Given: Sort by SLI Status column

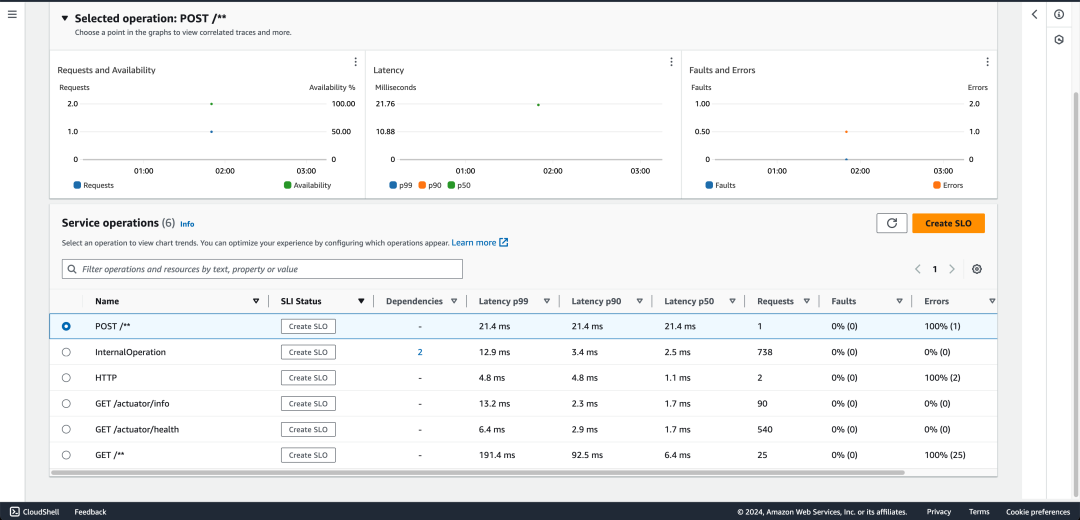Looking at the screenshot, I should (x=361, y=301).
